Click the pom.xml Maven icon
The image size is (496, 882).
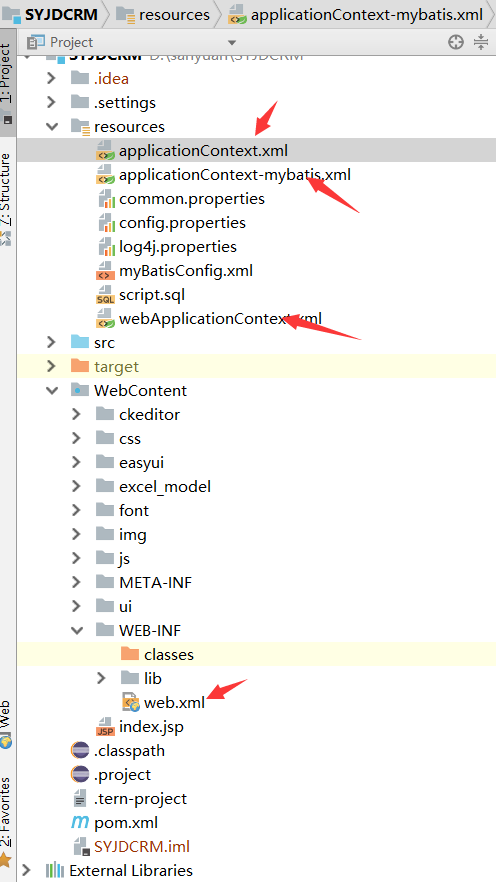pos(80,823)
